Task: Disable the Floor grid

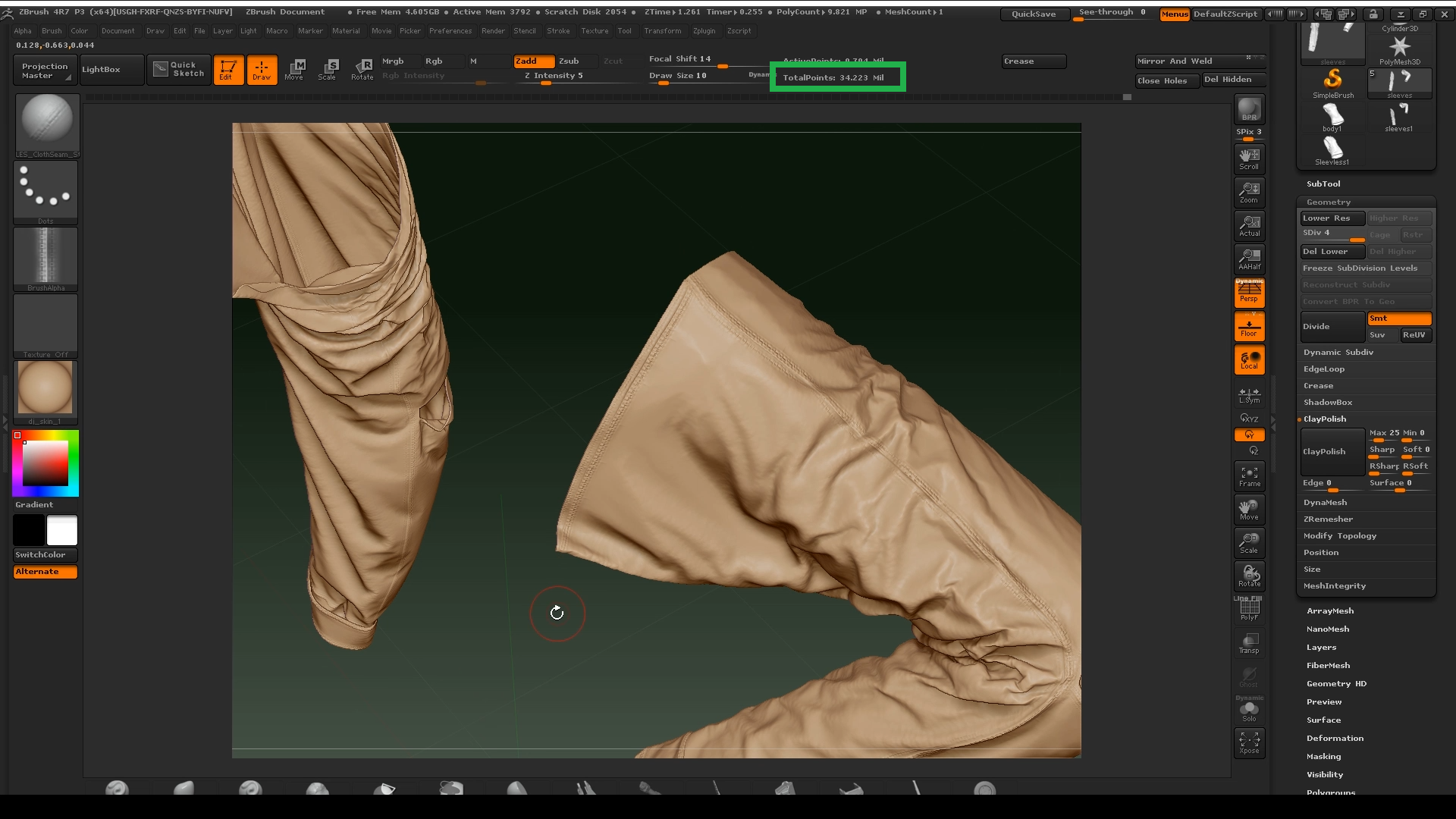Action: pos(1249,327)
